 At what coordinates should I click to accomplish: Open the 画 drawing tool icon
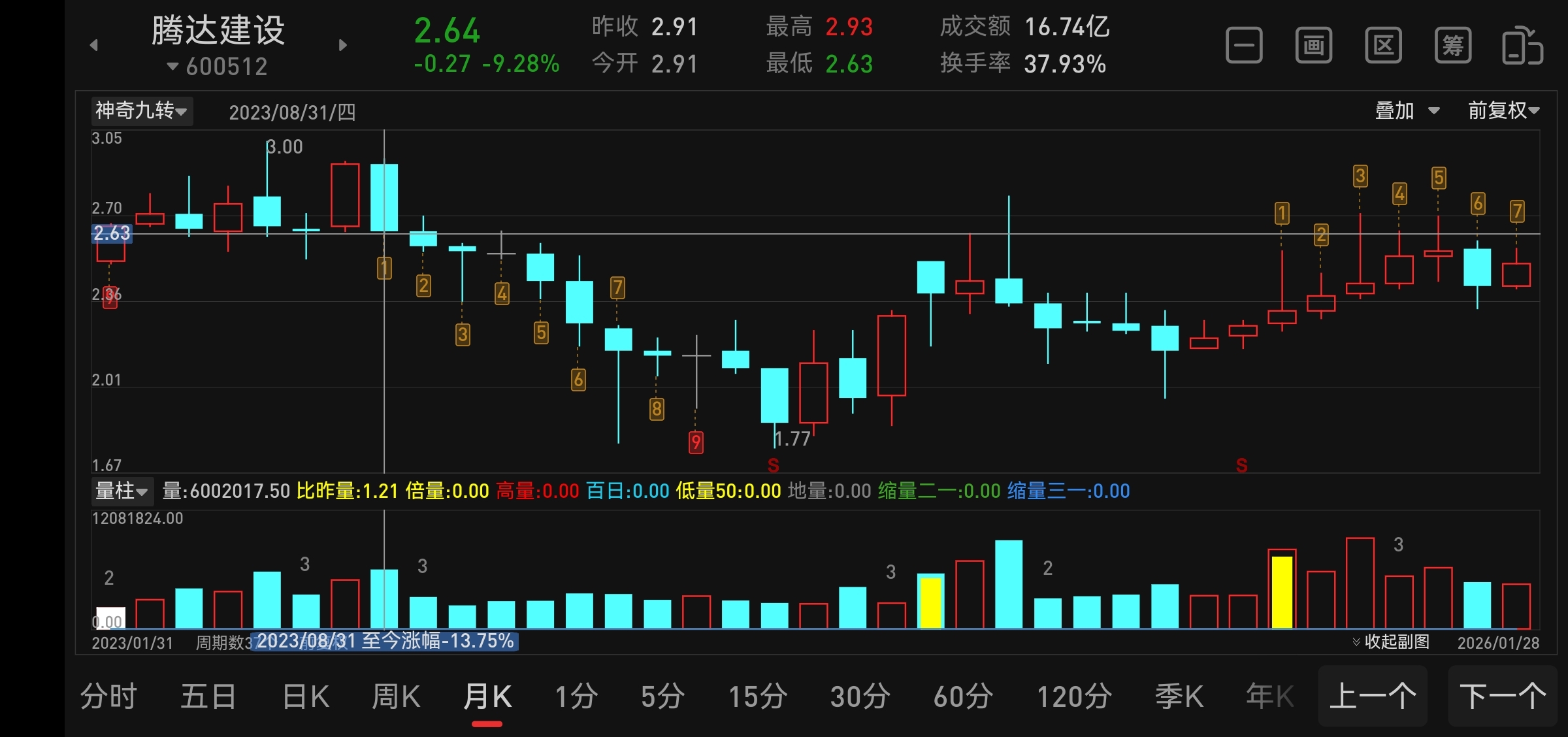[1314, 46]
